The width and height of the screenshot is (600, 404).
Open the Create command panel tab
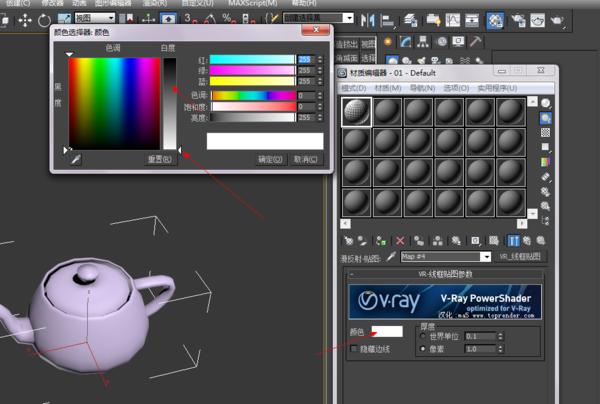pos(388,41)
